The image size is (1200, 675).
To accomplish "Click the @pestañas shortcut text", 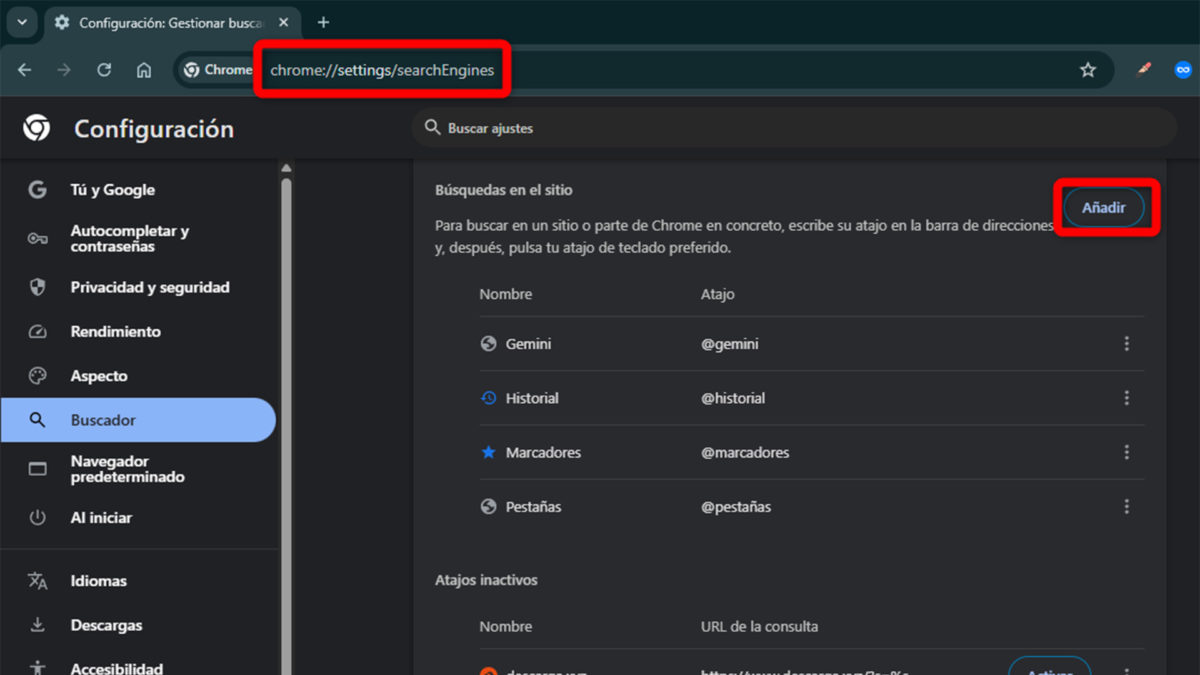I will tap(736, 507).
